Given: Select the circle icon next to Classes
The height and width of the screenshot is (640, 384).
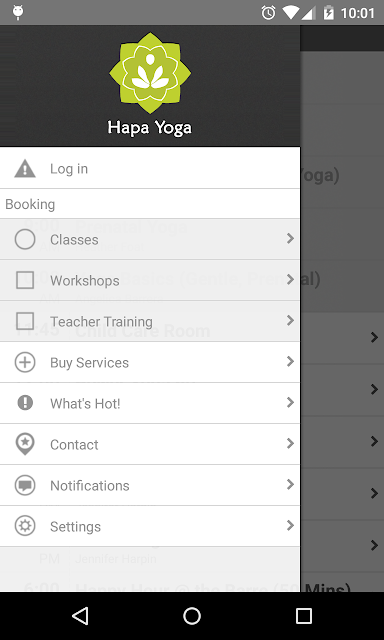Looking at the screenshot, I should 25,239.
